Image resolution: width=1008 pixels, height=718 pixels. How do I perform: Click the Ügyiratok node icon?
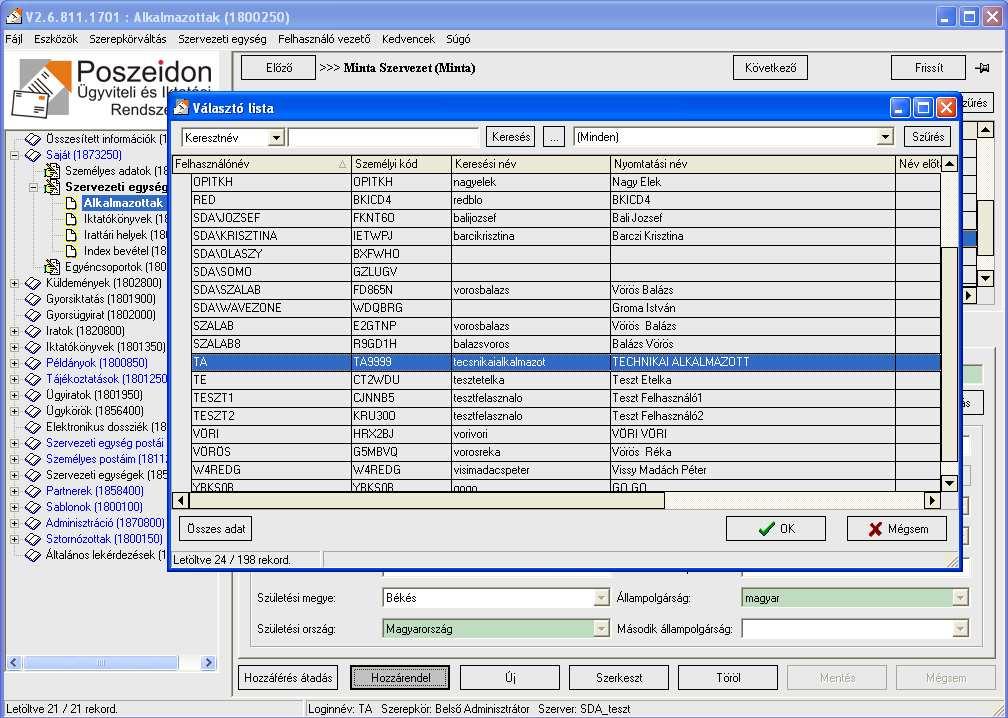point(33,395)
